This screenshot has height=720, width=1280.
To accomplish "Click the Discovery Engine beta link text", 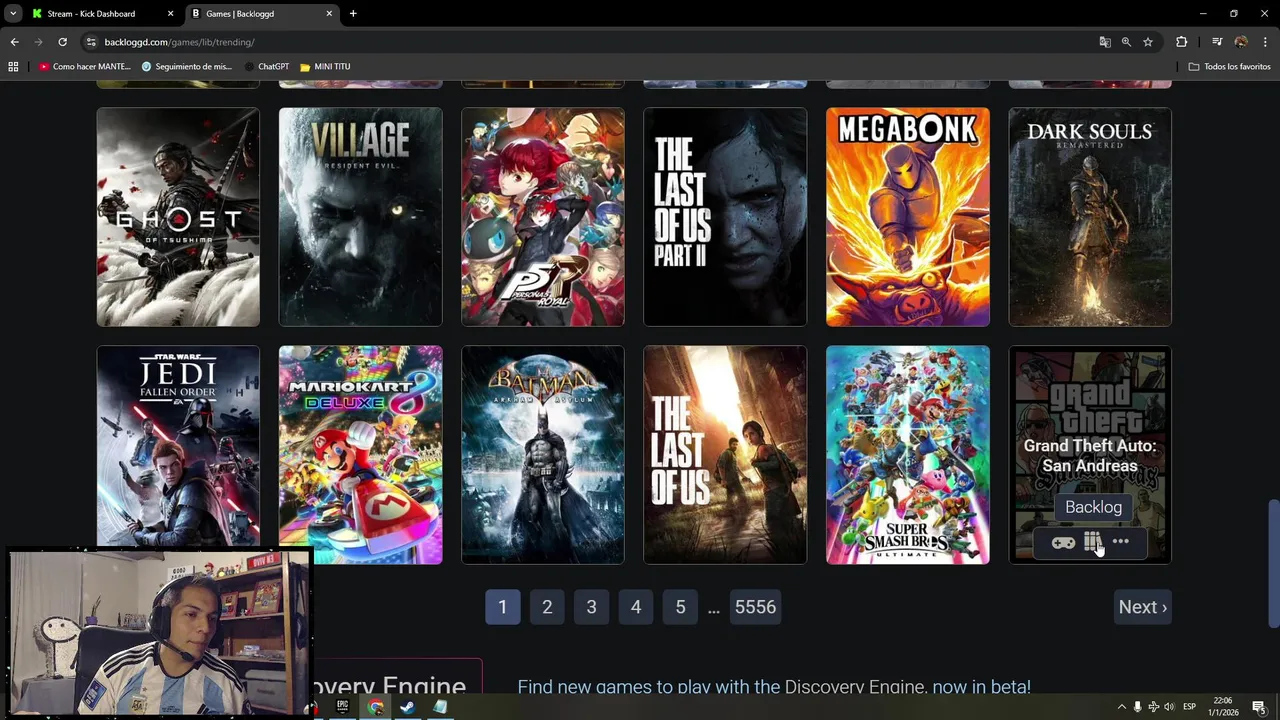I will point(774,687).
